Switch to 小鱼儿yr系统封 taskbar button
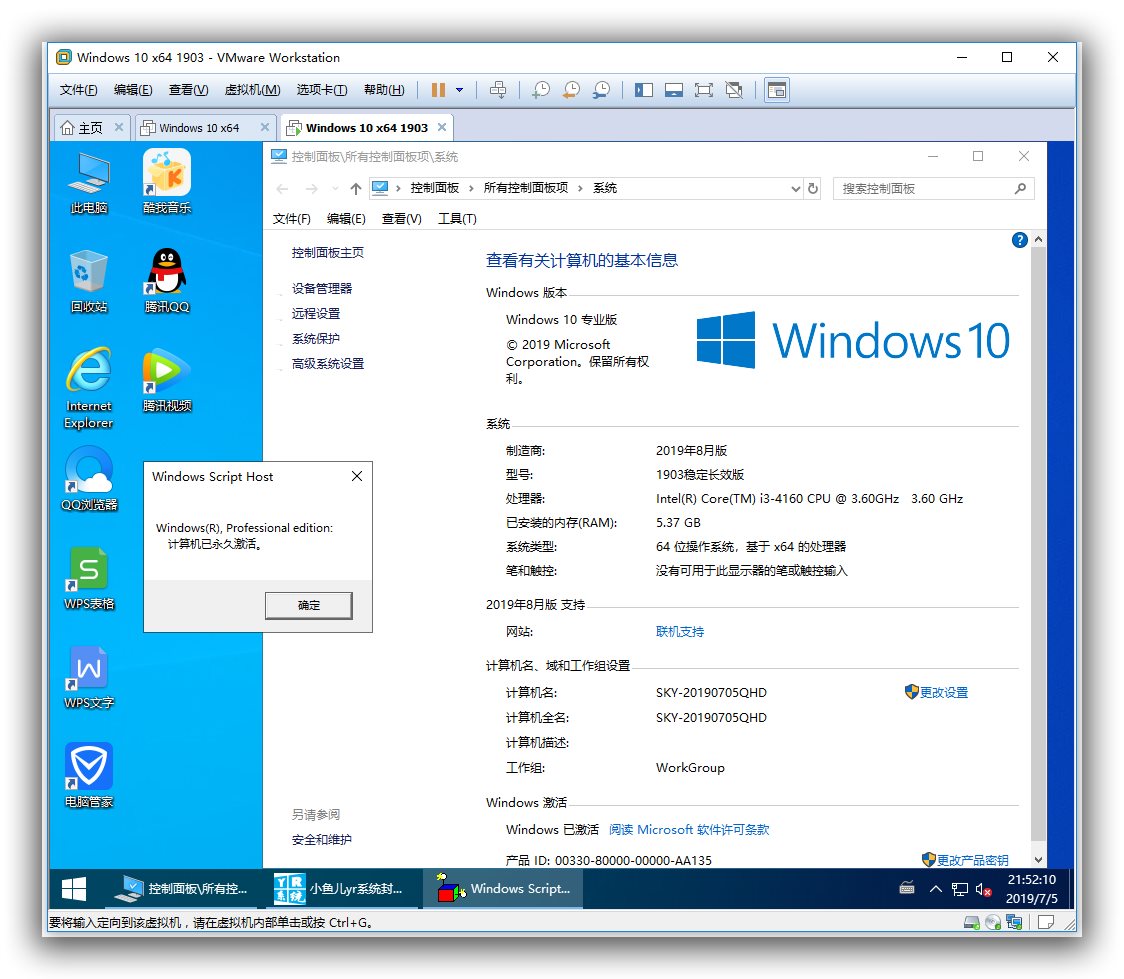The height and width of the screenshot is (979, 1124). (x=342, y=889)
